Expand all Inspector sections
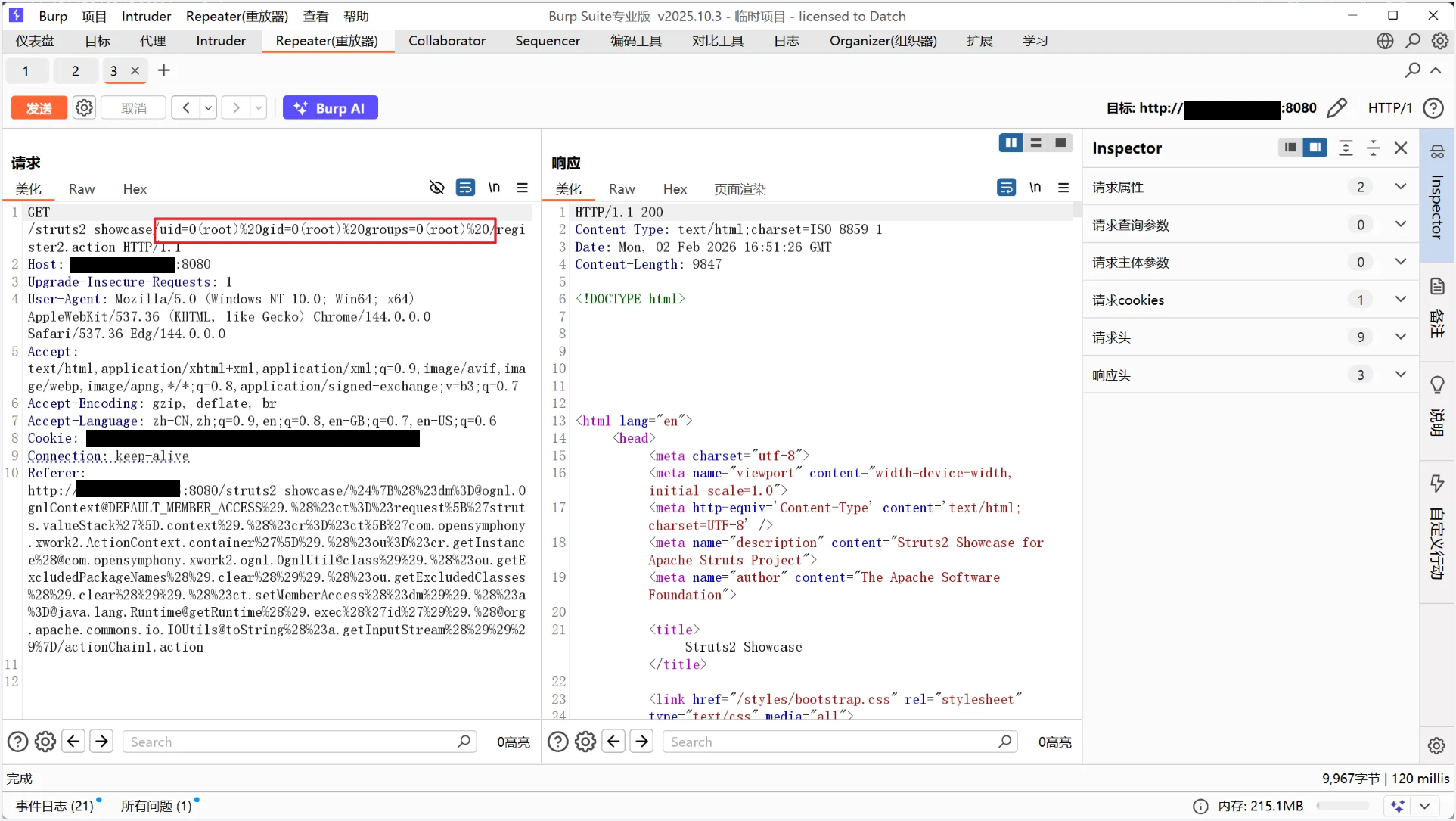The image size is (1456, 821). (1346, 148)
